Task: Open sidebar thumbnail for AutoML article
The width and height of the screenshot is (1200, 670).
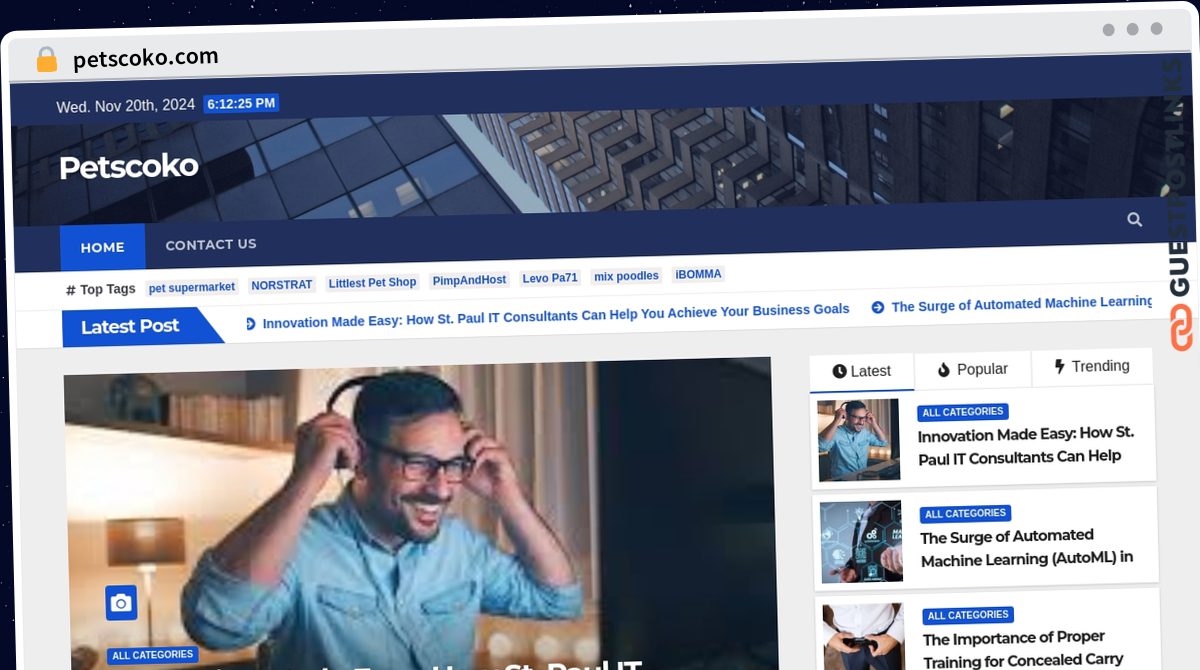Action: click(861, 542)
